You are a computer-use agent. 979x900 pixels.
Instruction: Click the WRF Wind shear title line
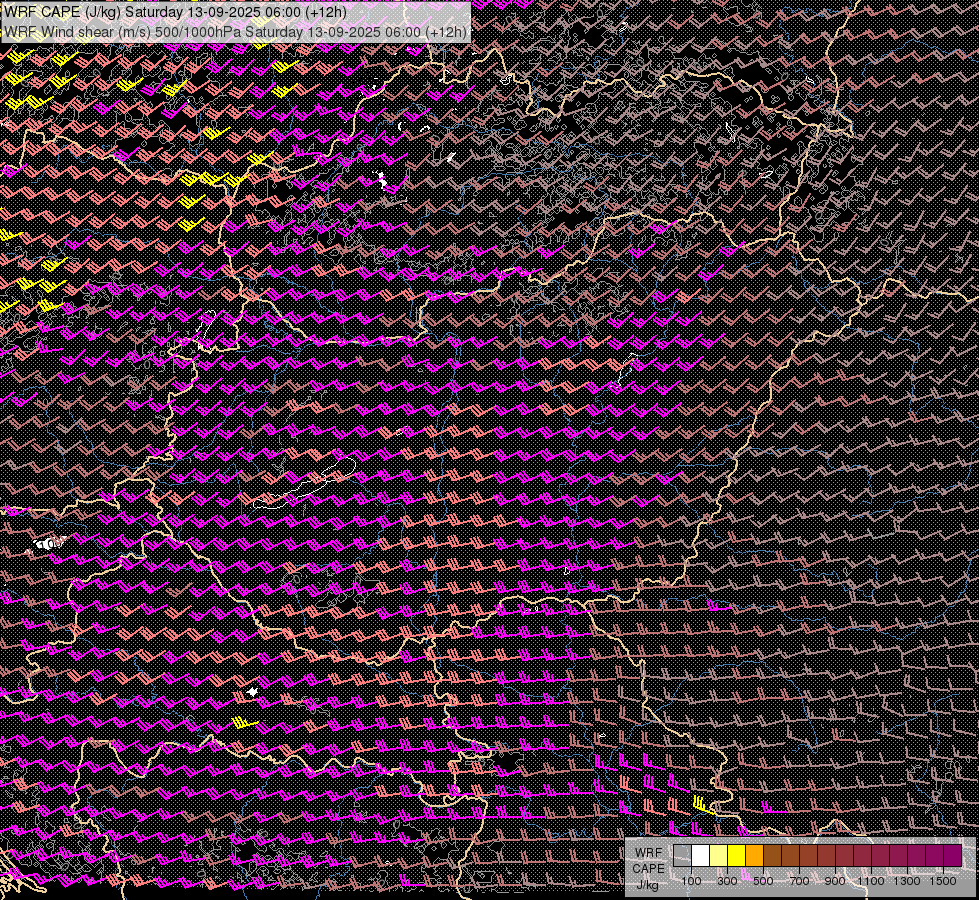coord(235,31)
